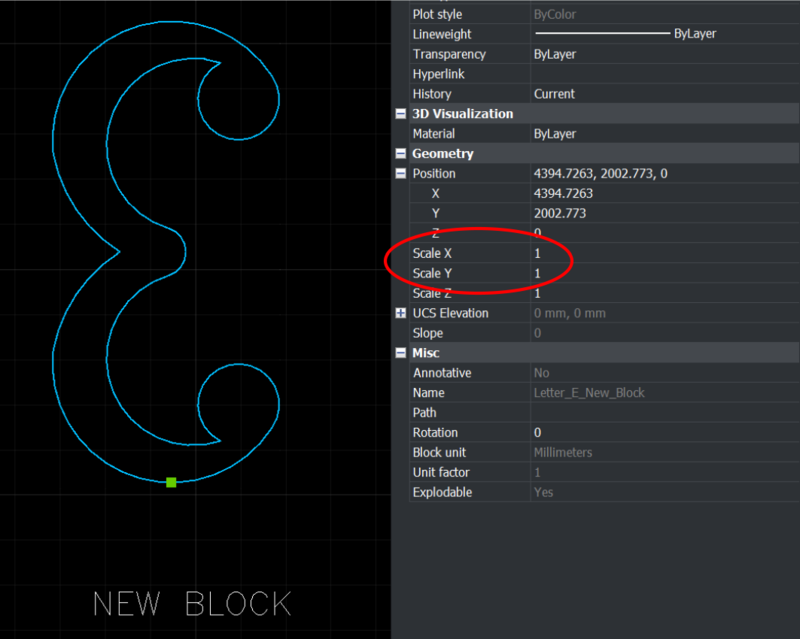Expand the UCS Elevation property
The height and width of the screenshot is (639, 800).
point(400,313)
